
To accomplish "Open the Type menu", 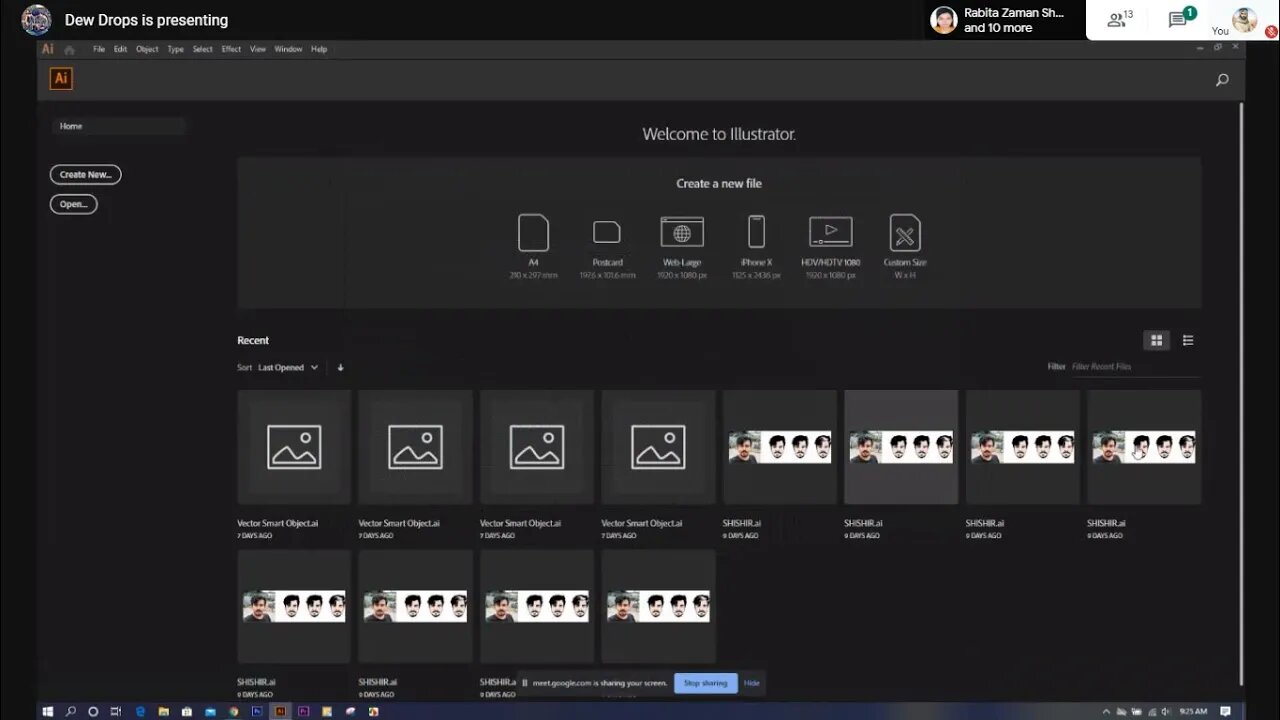I will pos(175,49).
